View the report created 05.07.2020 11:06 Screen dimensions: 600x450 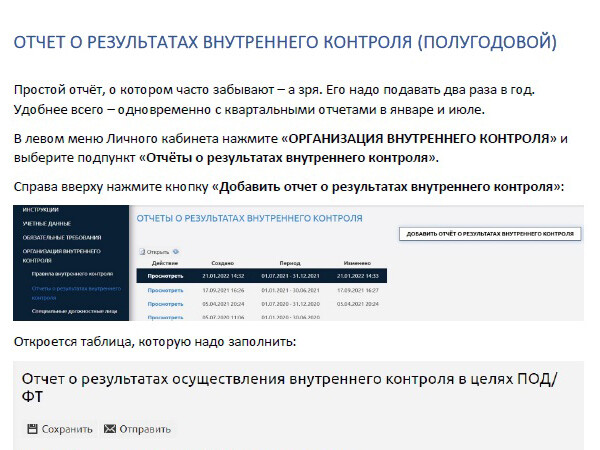pyautogui.click(x=165, y=317)
